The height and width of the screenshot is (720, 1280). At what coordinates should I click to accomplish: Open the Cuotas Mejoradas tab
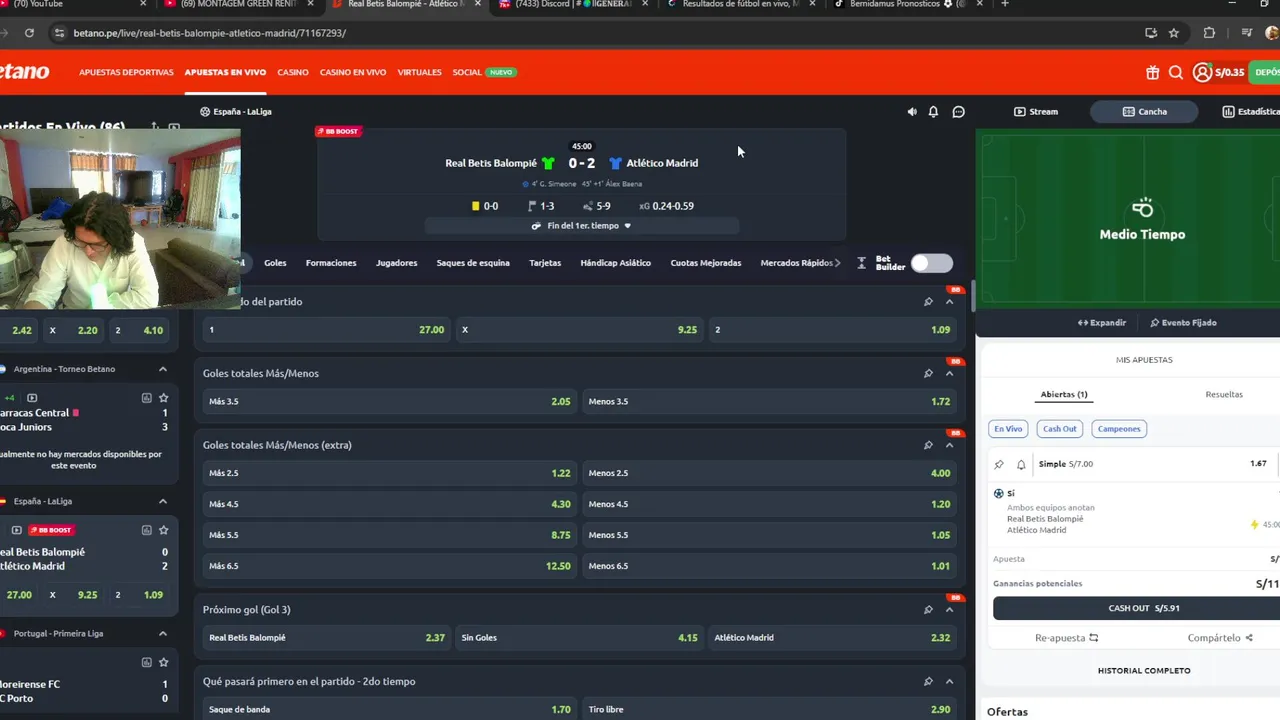[x=706, y=263]
